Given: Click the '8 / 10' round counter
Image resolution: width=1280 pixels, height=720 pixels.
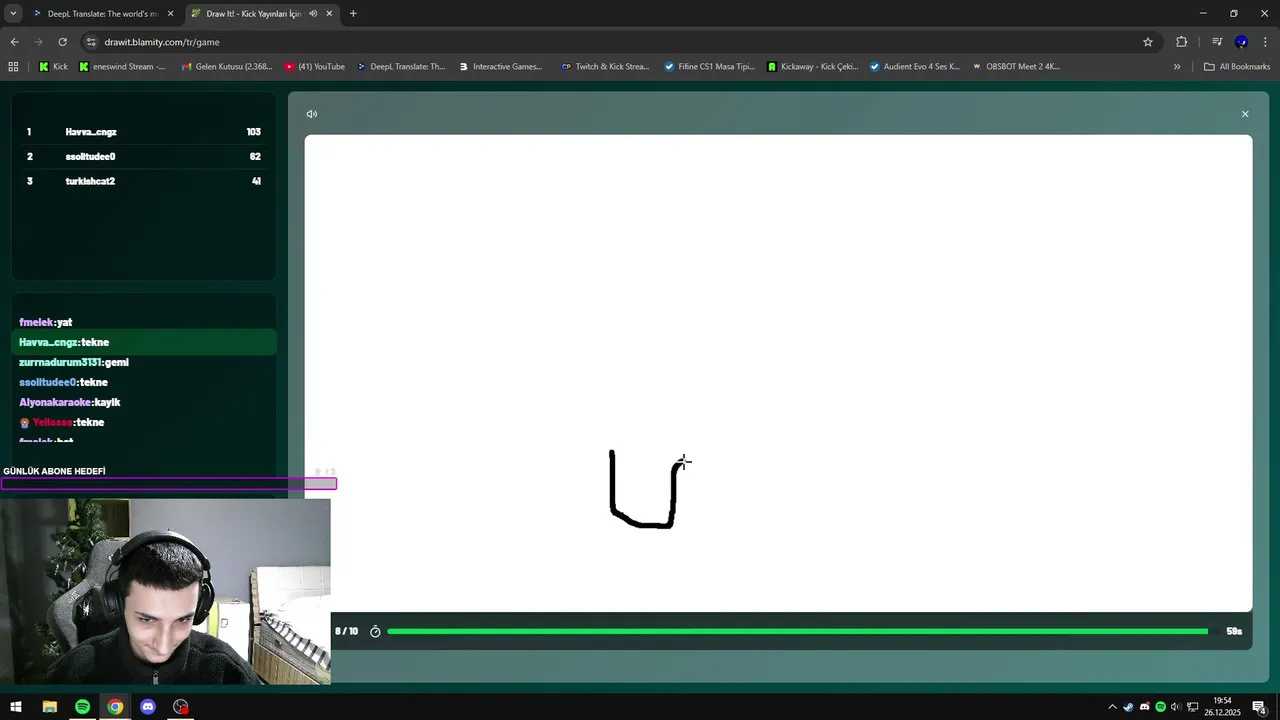Looking at the screenshot, I should click(346, 632).
